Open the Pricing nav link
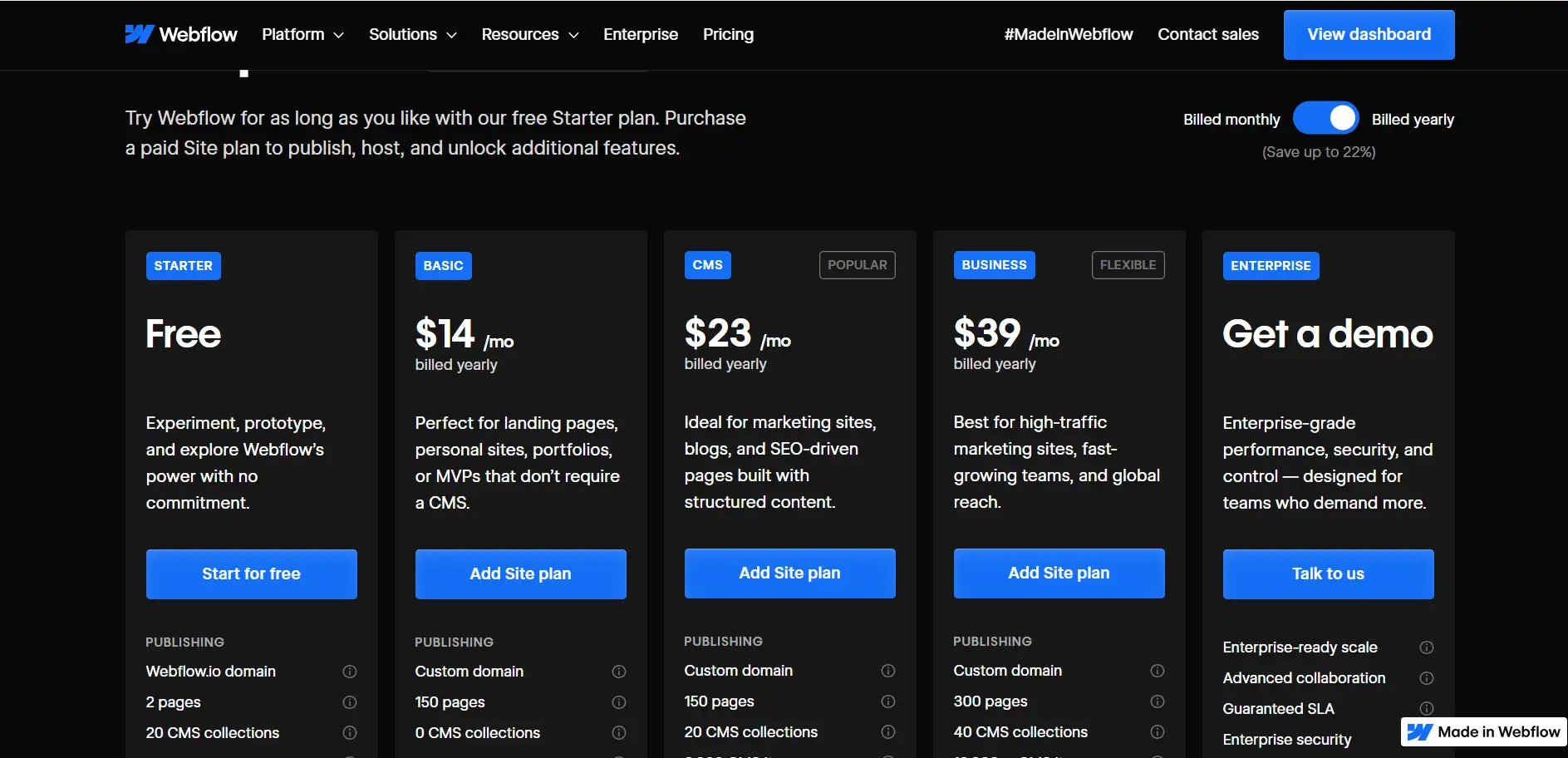Viewport: 1568px width, 758px height. pyautogui.click(x=728, y=34)
